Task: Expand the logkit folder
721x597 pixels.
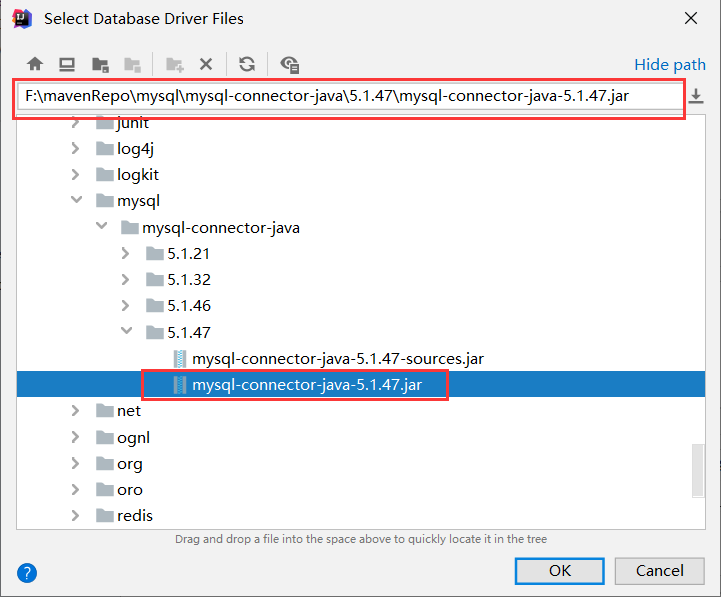Action: (x=75, y=174)
